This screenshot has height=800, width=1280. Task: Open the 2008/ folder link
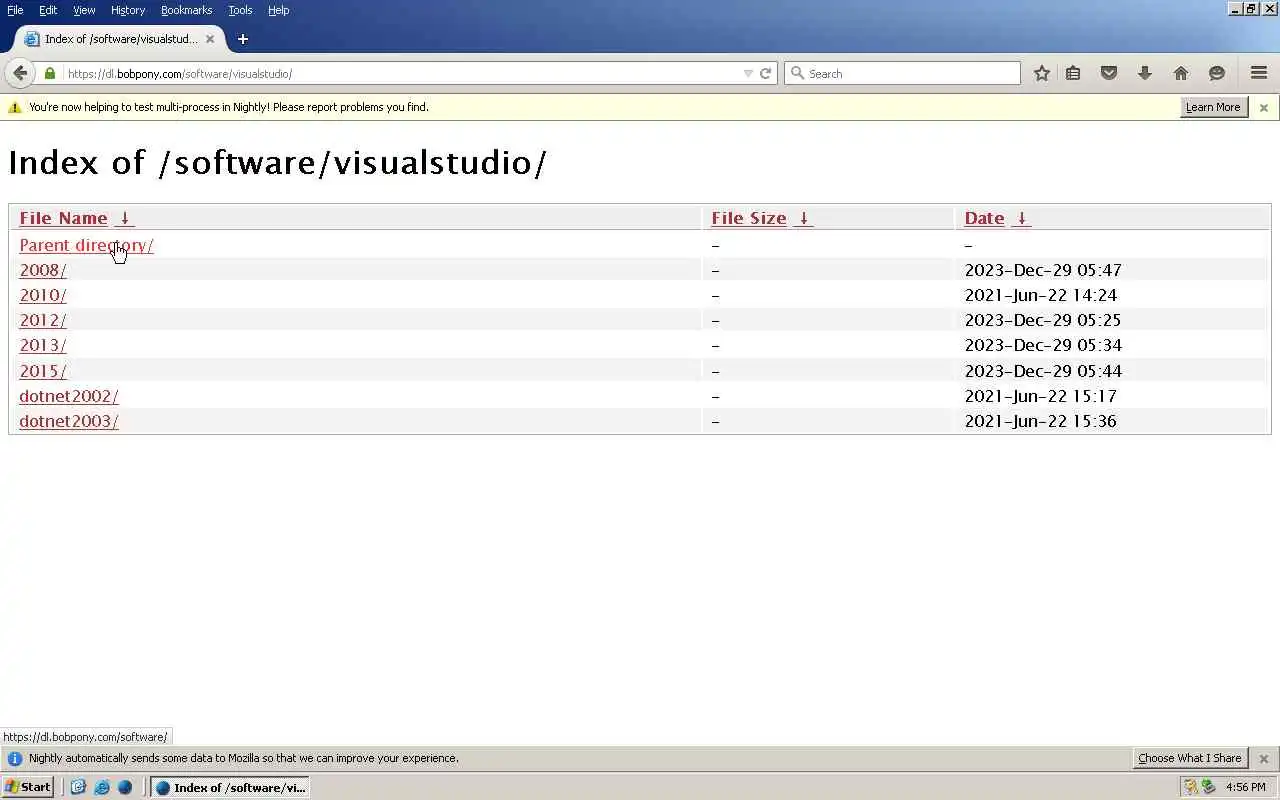43,270
